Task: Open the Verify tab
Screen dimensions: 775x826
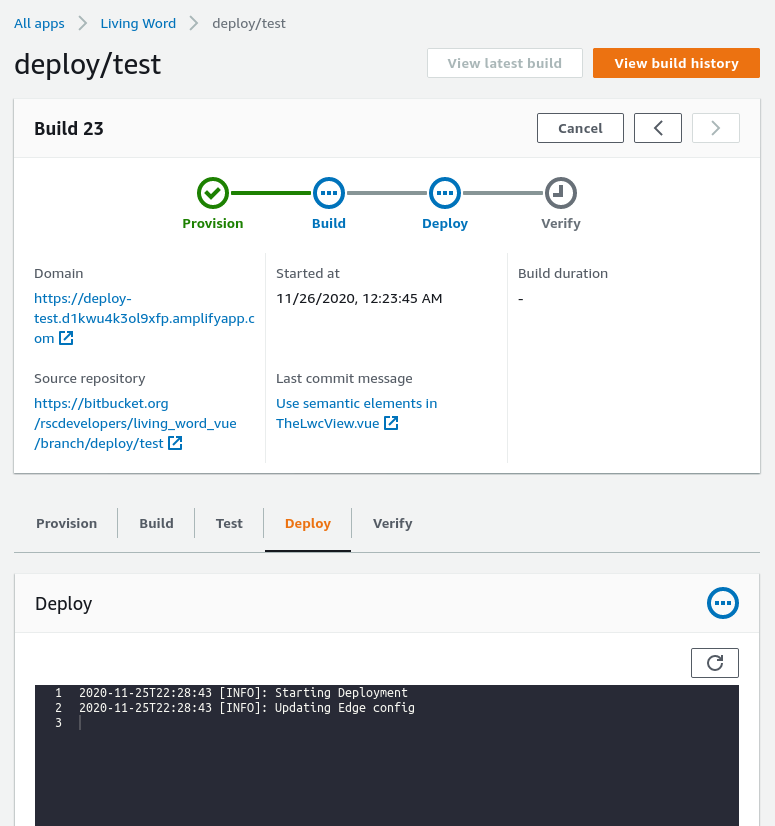Action: coord(392,523)
